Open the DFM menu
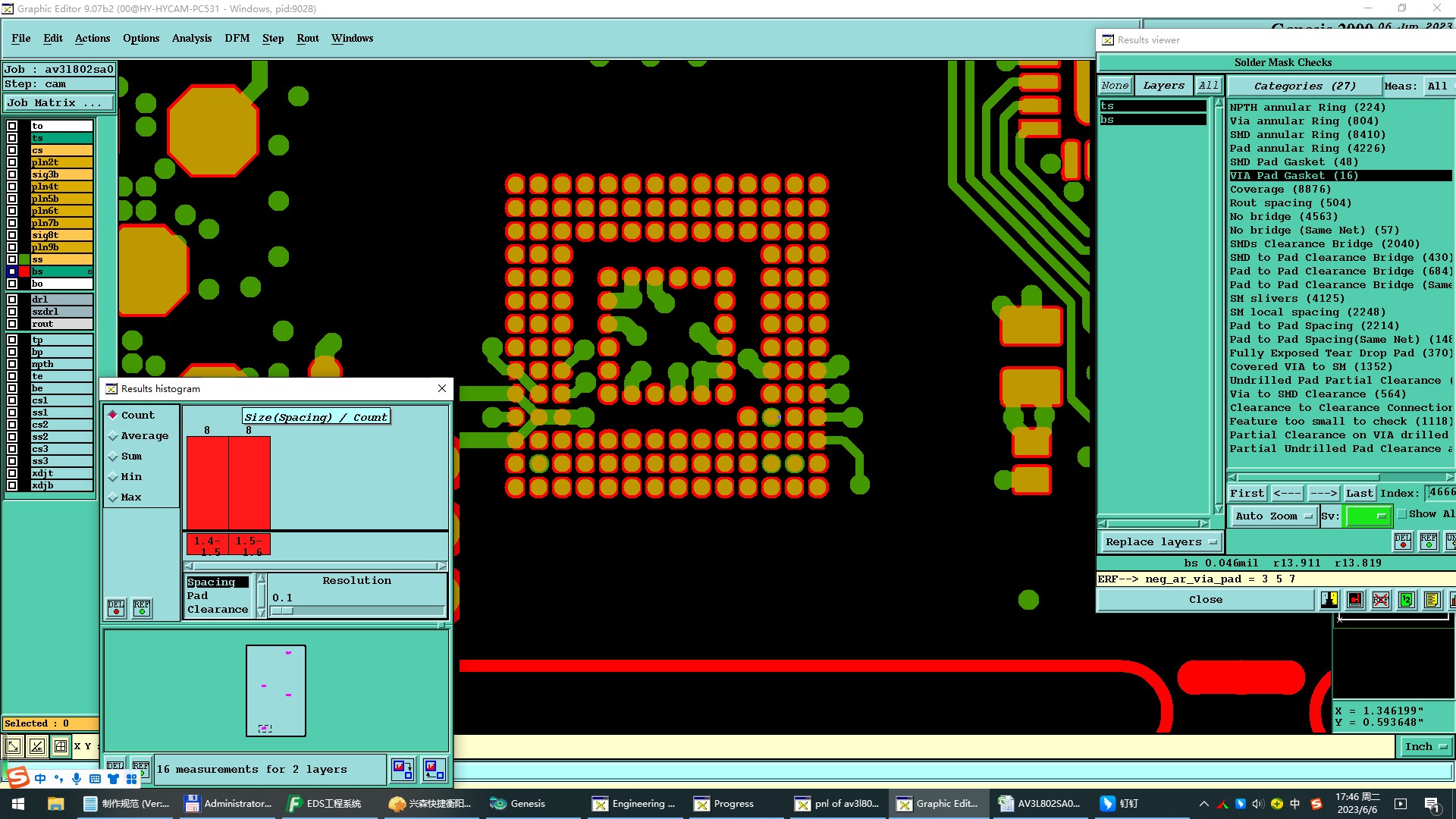This screenshot has width=1456, height=819. coord(237,38)
